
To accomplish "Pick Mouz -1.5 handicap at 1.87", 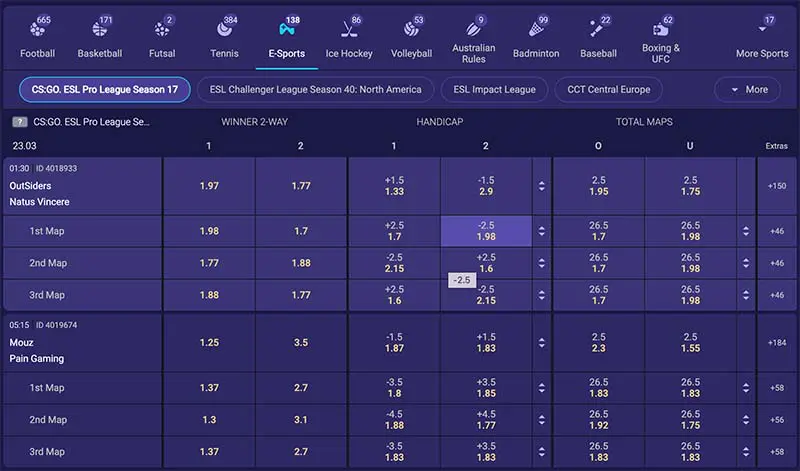I will click(x=394, y=342).
